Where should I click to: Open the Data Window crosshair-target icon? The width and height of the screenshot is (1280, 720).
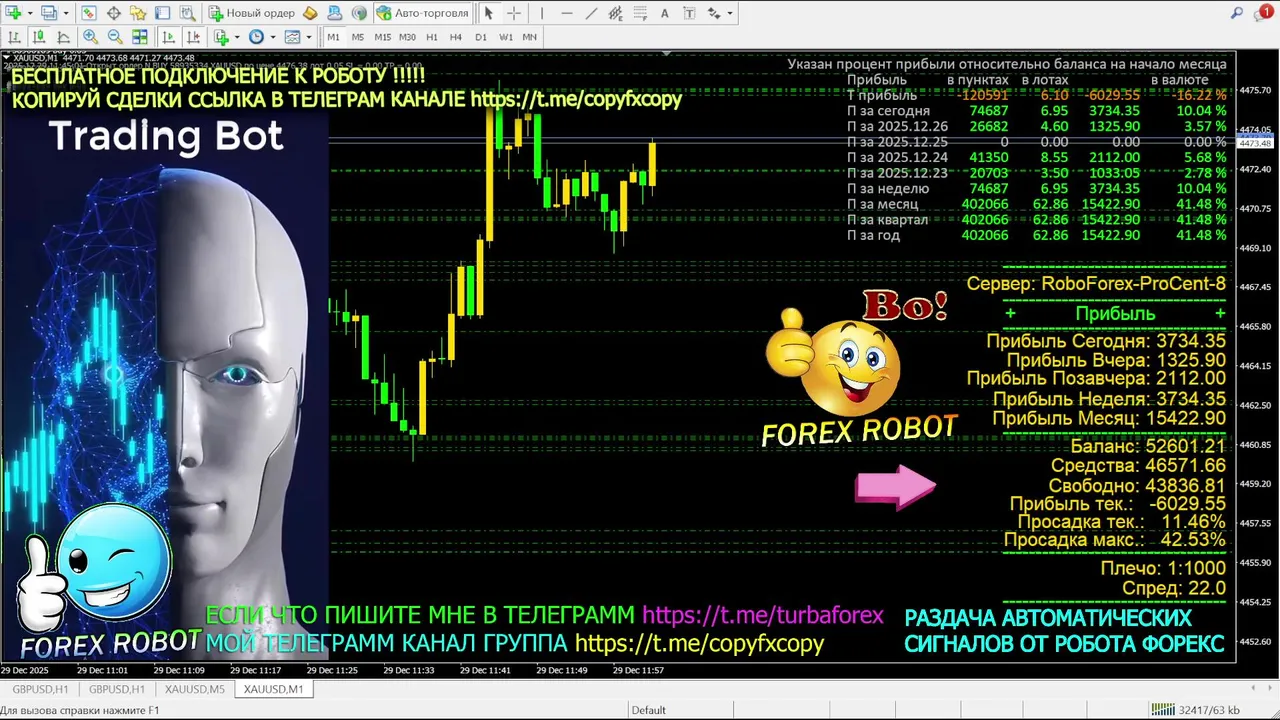pyautogui.click(x=114, y=13)
